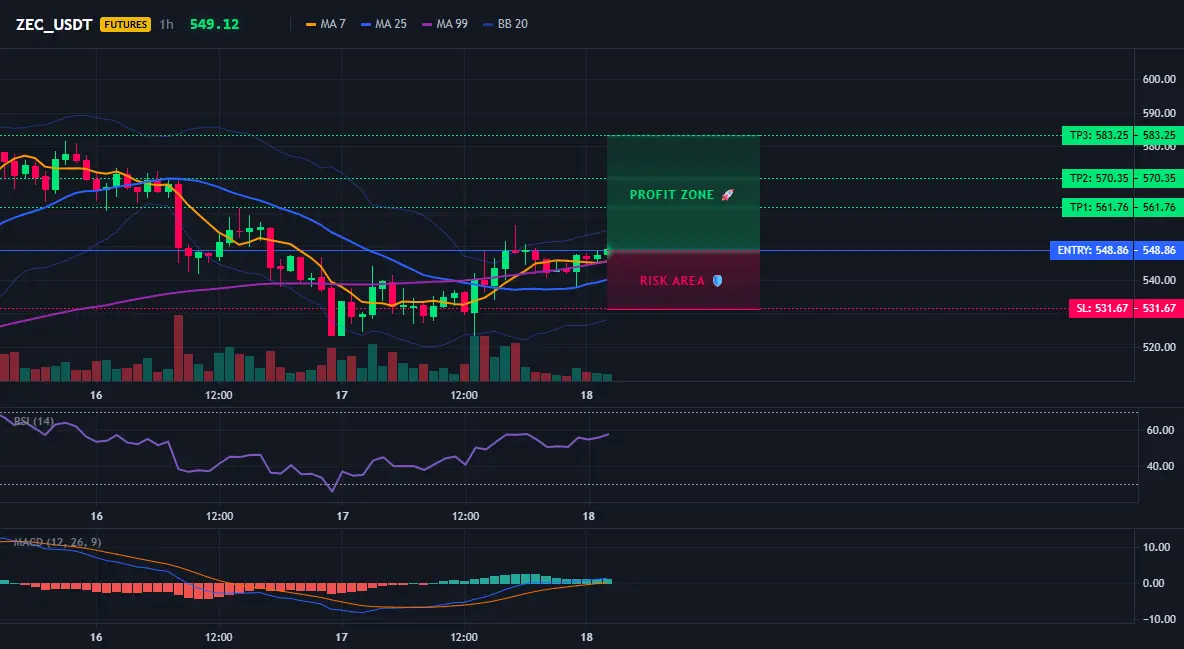Click the 548.86 axis value tag

(1158, 250)
